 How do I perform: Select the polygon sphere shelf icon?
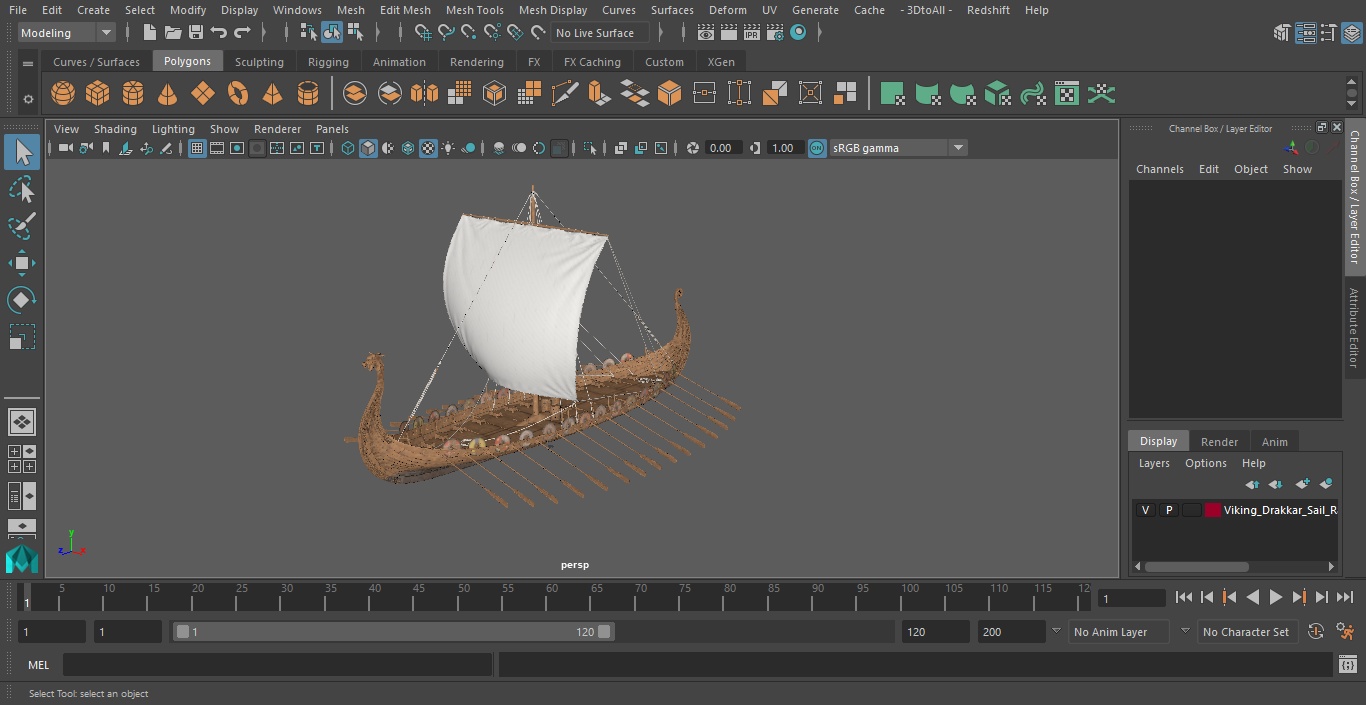pyautogui.click(x=63, y=94)
